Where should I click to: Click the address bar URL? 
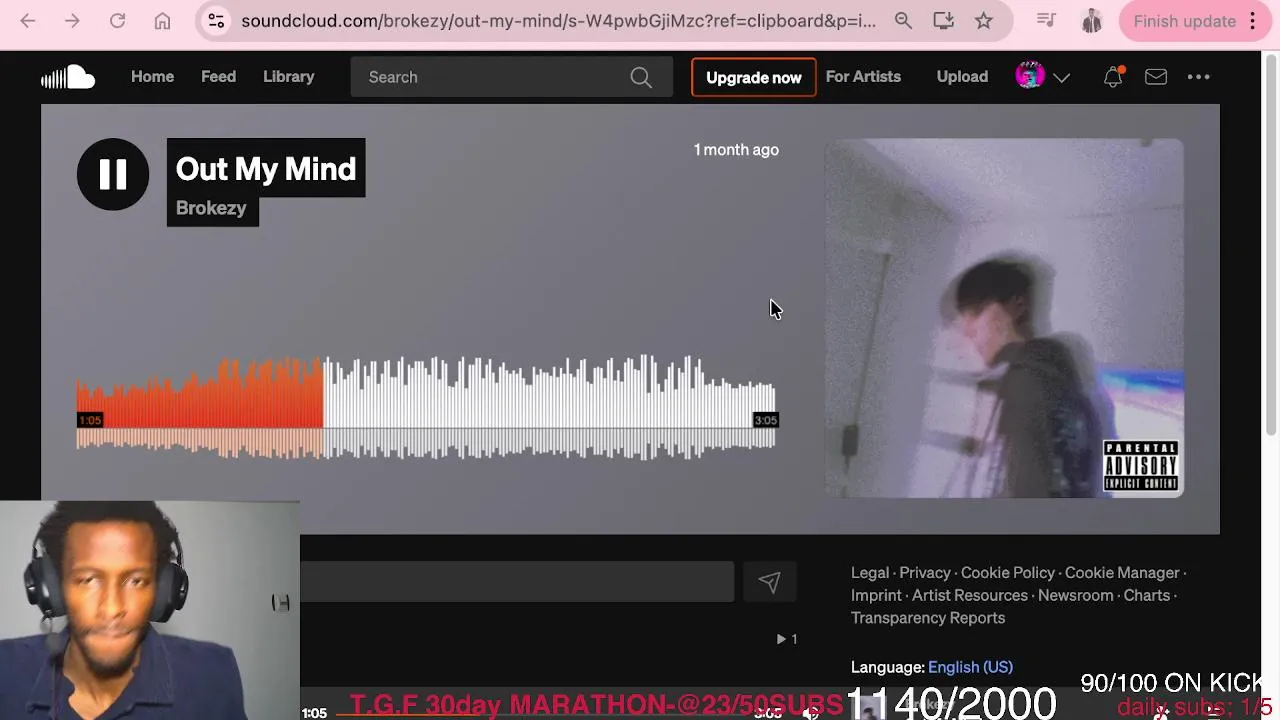point(558,21)
